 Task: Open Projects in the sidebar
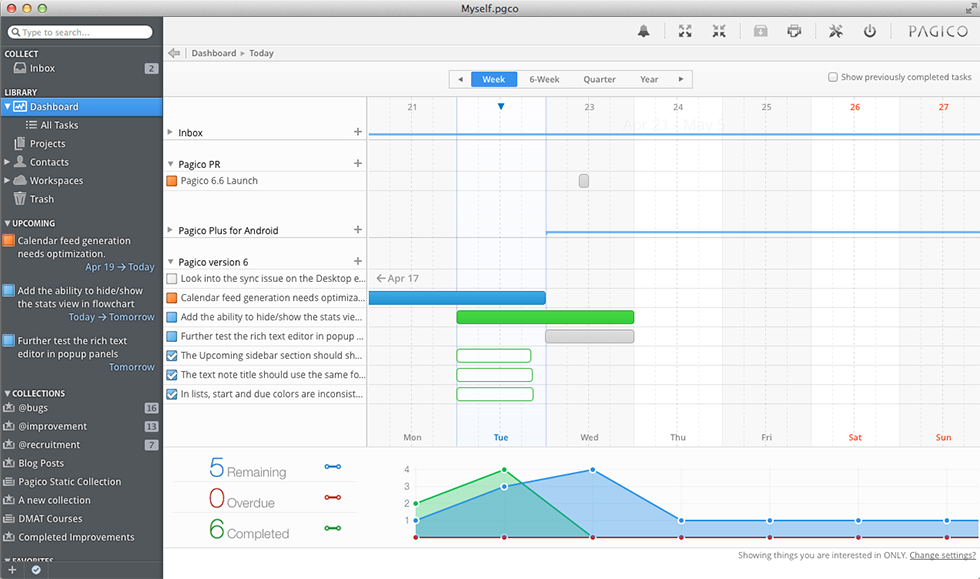[48, 144]
